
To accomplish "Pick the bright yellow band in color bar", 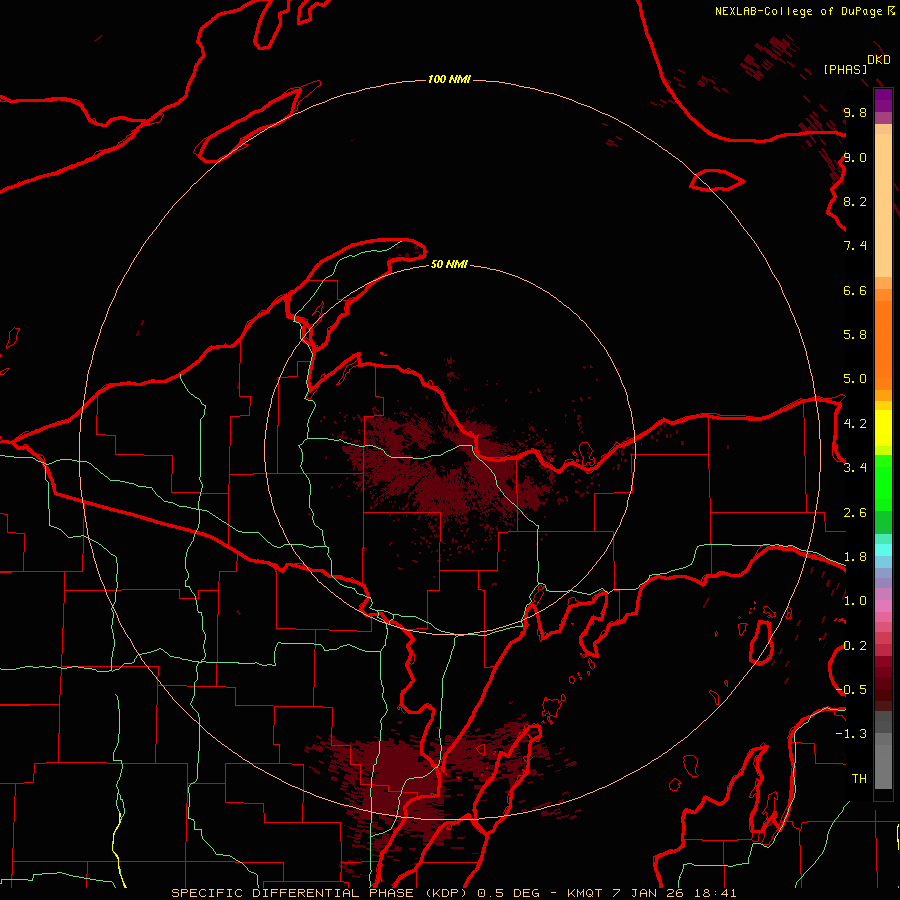I will tap(883, 428).
